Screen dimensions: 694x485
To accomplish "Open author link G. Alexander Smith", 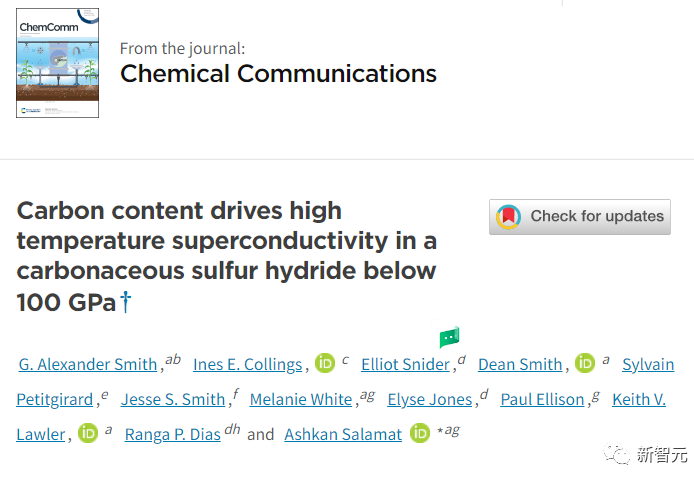I will [88, 365].
